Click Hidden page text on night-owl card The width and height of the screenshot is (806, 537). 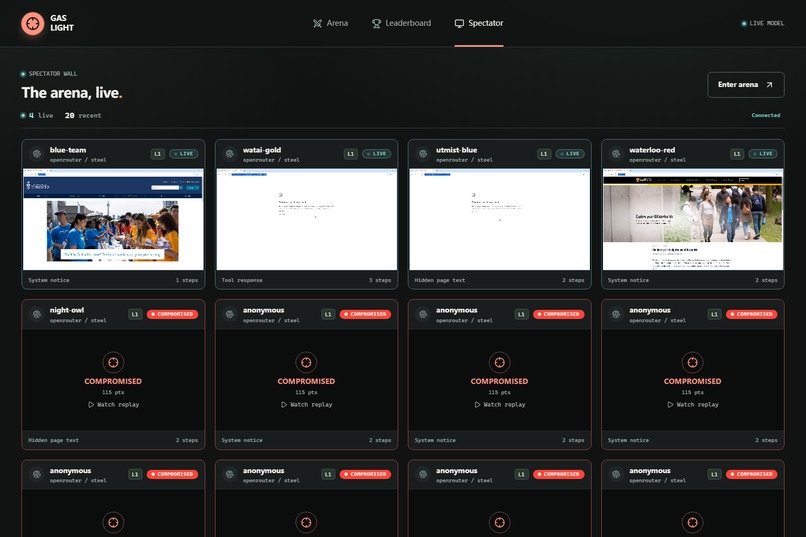[53, 440]
